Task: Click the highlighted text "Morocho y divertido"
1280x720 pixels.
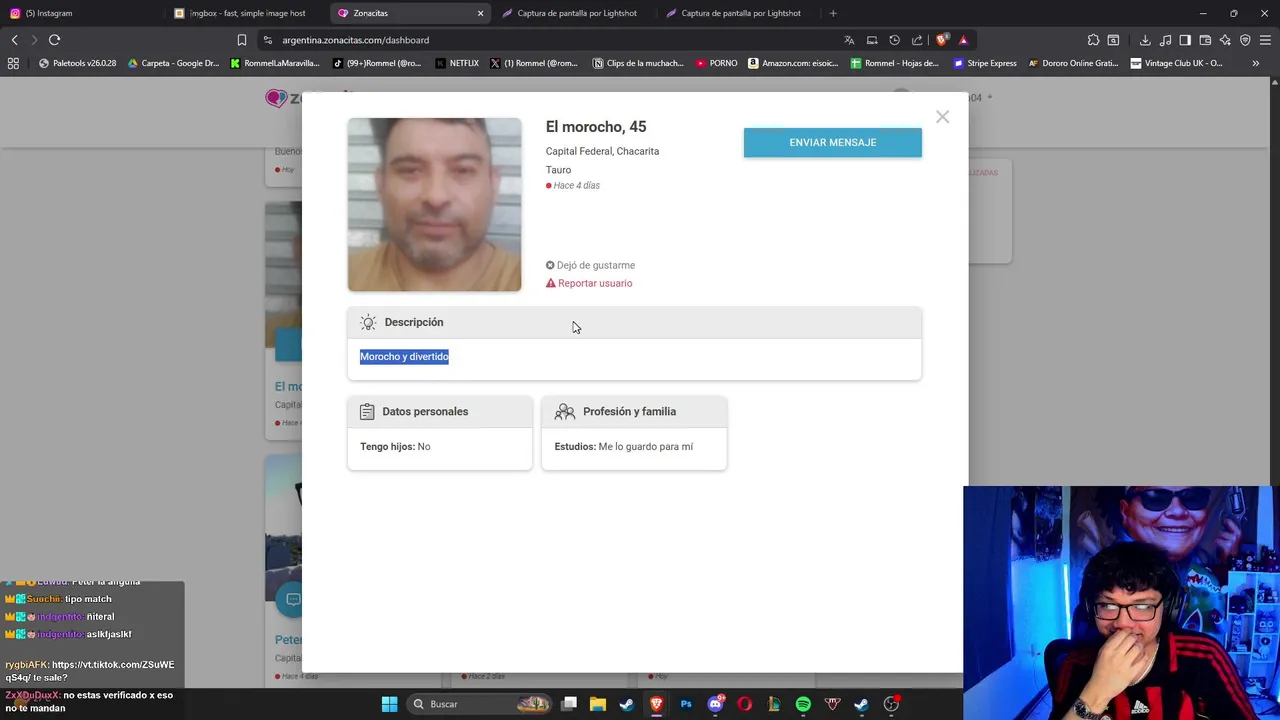Action: [404, 356]
